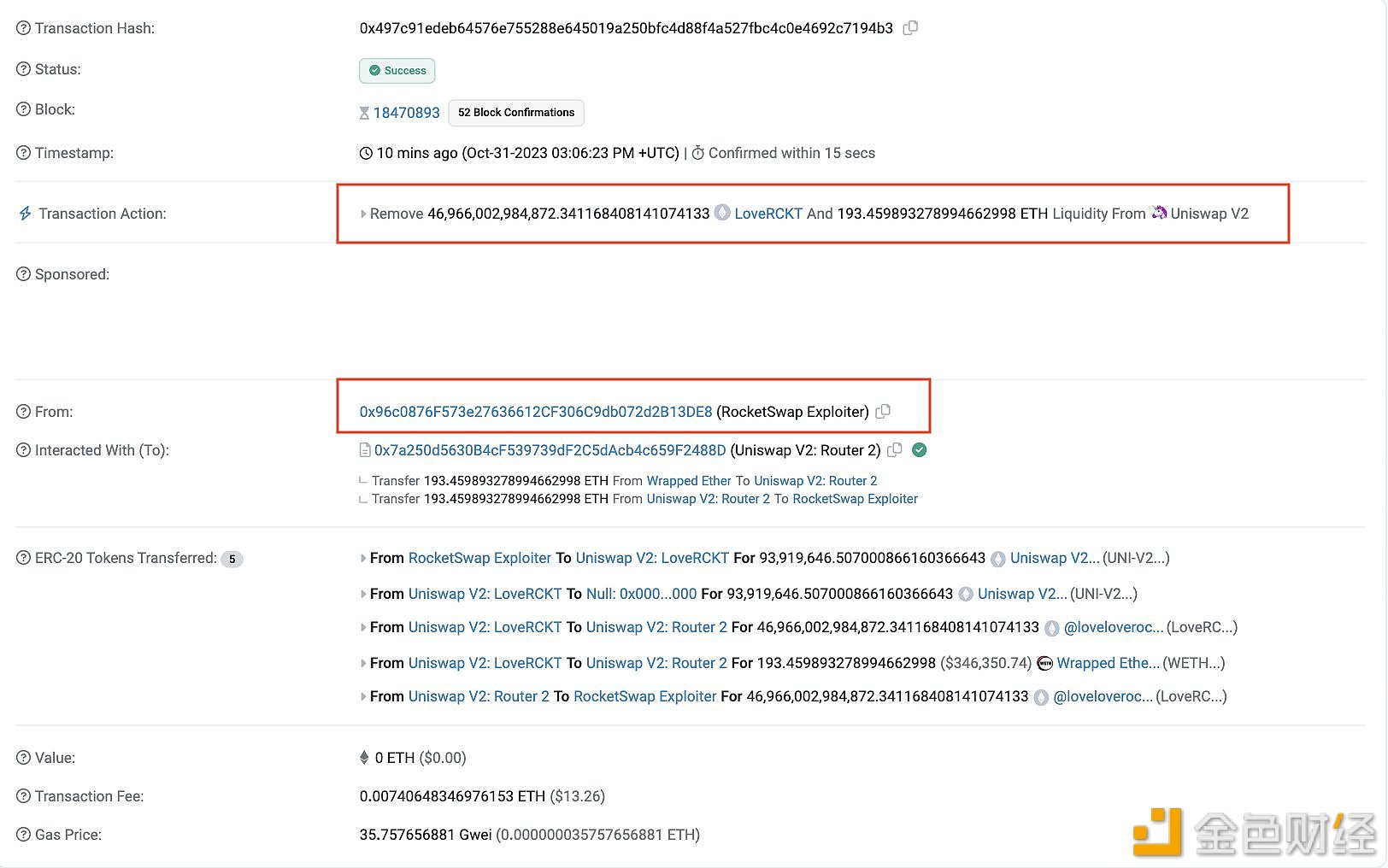Click Wrapped Ether link in internal transfer
1388x868 pixels.
pyautogui.click(x=689, y=481)
